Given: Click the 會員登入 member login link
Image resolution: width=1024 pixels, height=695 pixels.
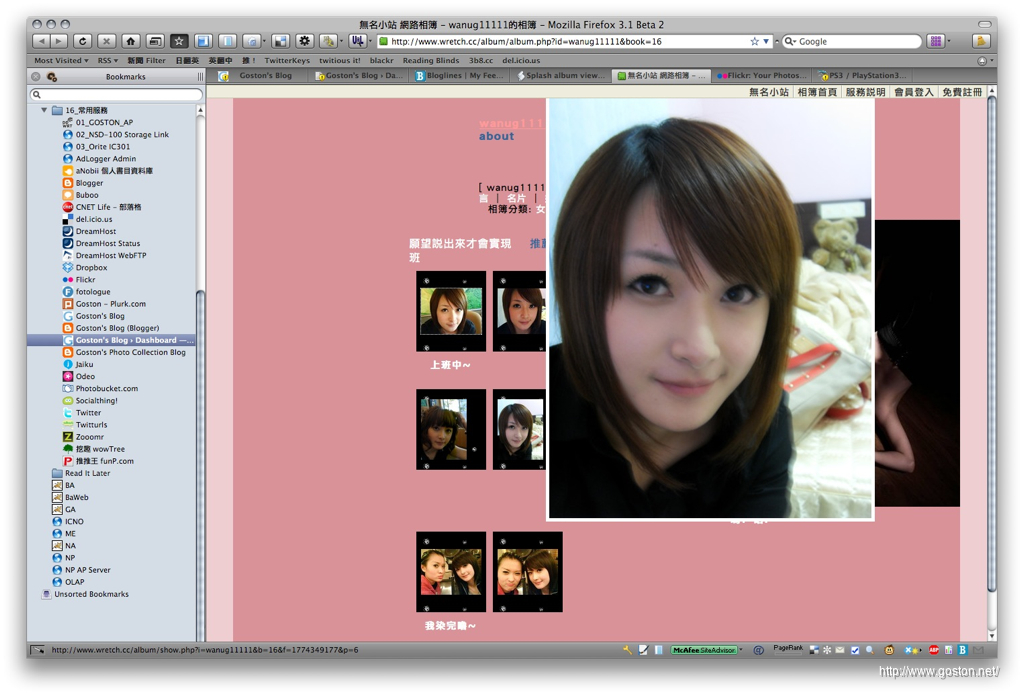Looking at the screenshot, I should [x=913, y=92].
